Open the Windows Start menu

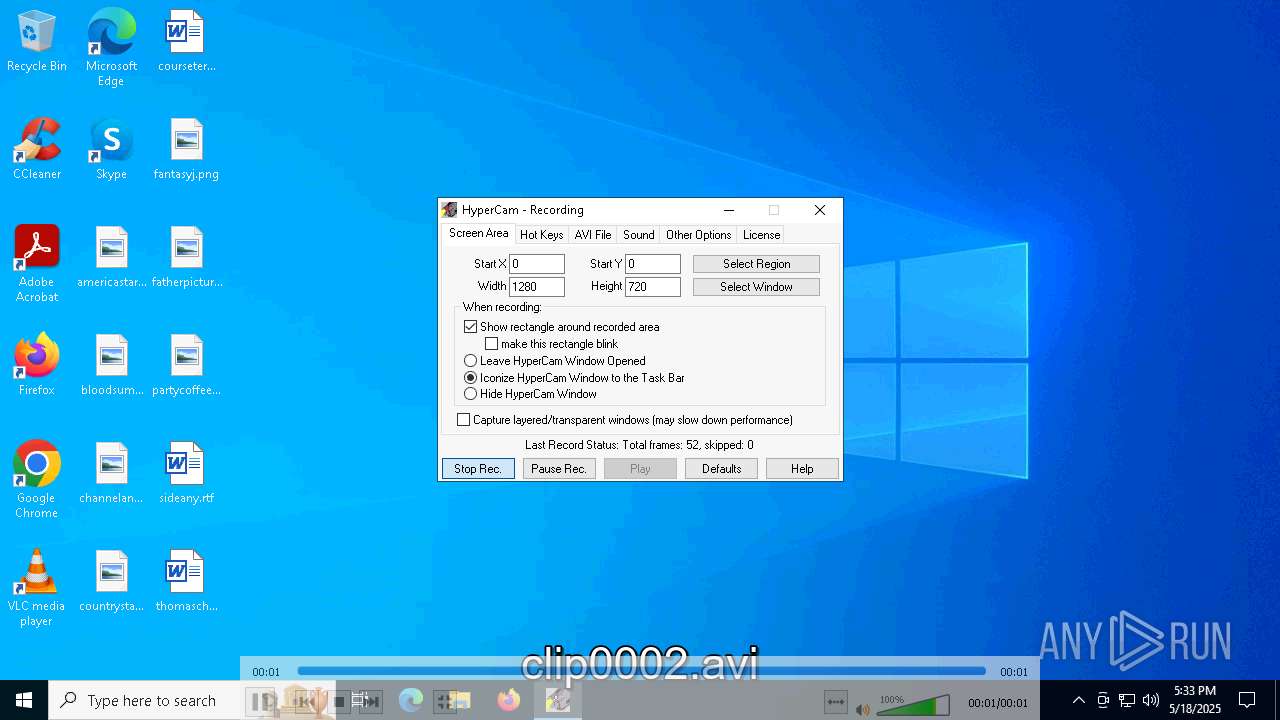(24, 700)
